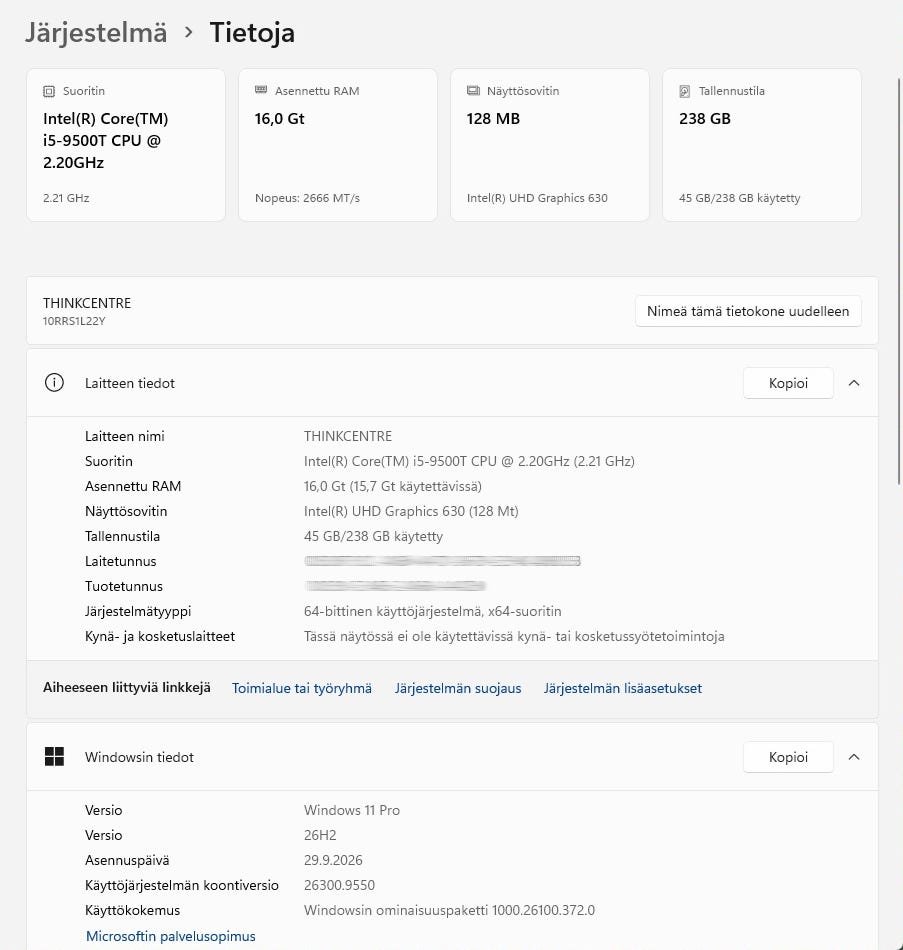Collapse the Windowsin tiedot section
903x950 pixels.
click(854, 757)
